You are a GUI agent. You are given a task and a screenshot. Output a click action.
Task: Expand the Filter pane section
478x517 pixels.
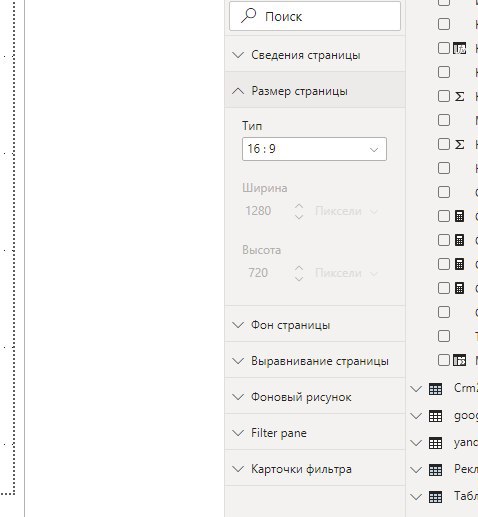(315, 433)
